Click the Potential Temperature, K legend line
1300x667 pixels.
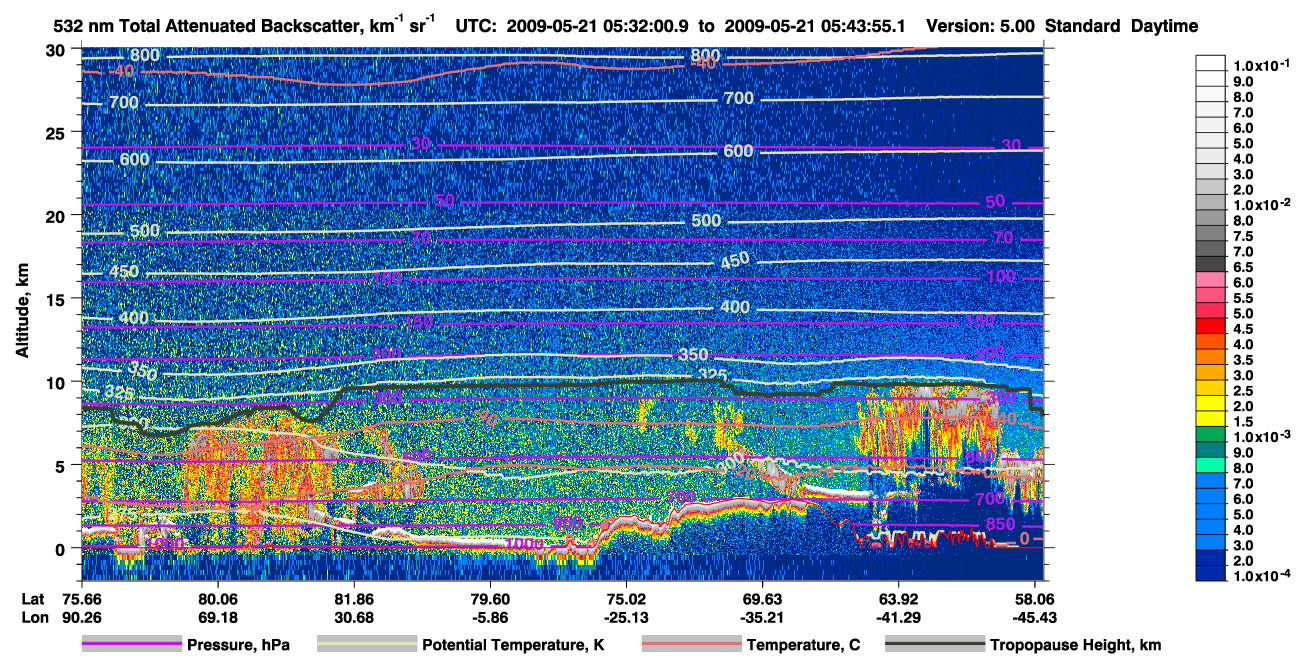click(x=366, y=645)
